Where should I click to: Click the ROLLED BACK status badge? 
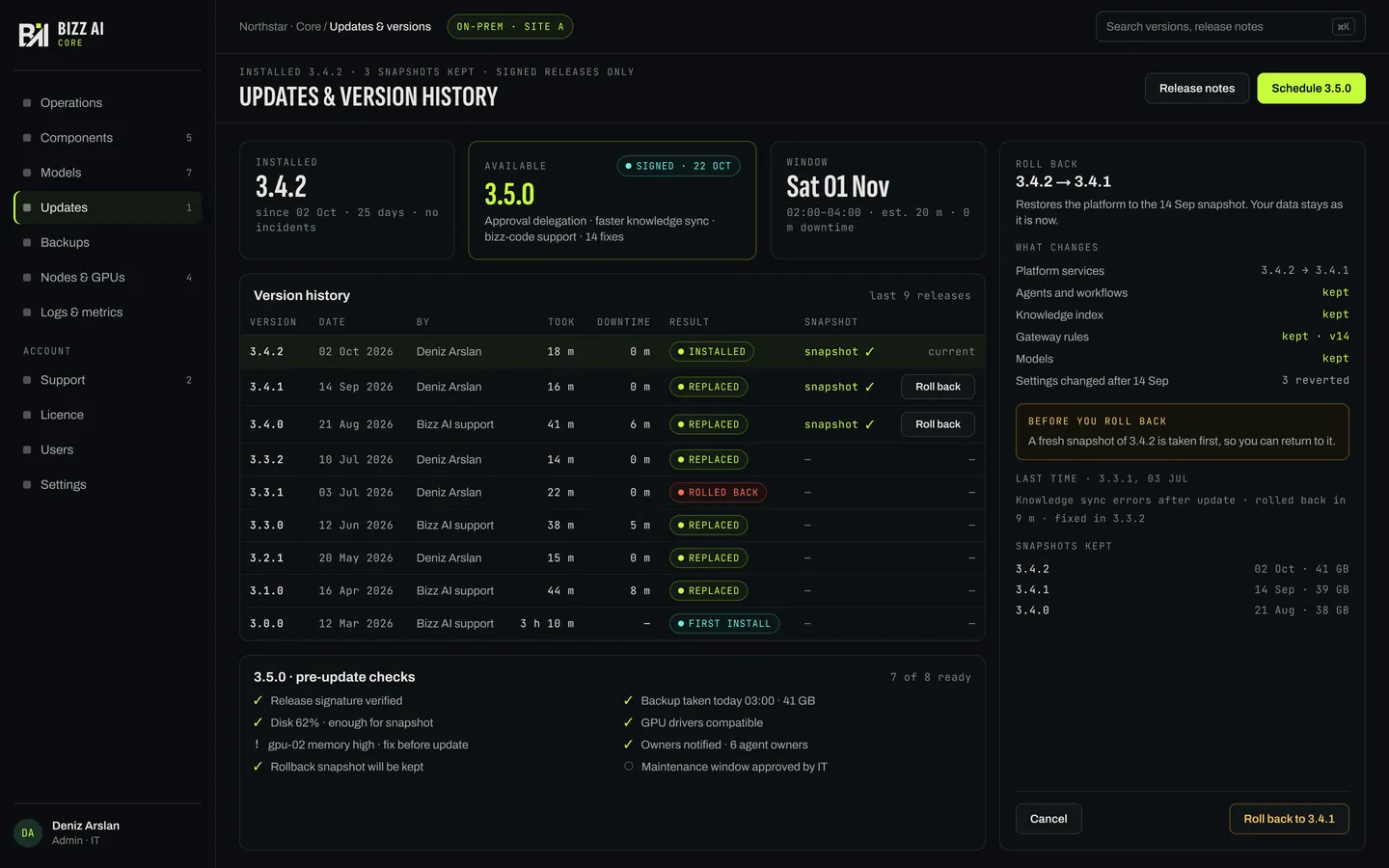(719, 493)
